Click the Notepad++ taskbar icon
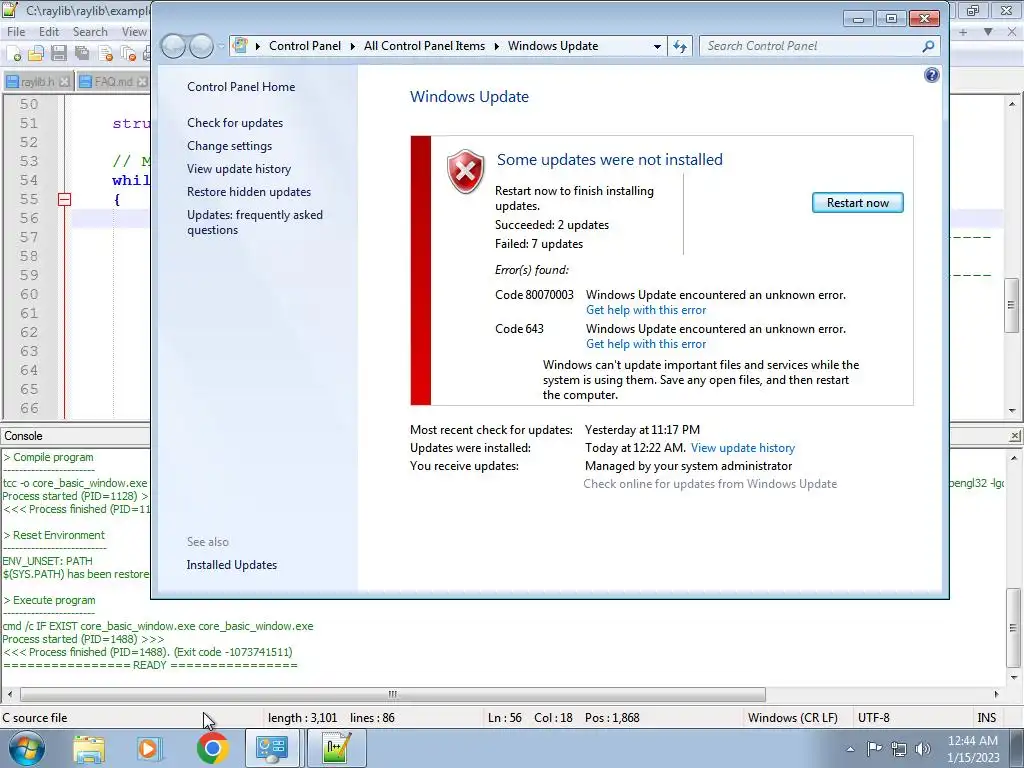Viewport: 1024px width, 768px height. coord(336,748)
